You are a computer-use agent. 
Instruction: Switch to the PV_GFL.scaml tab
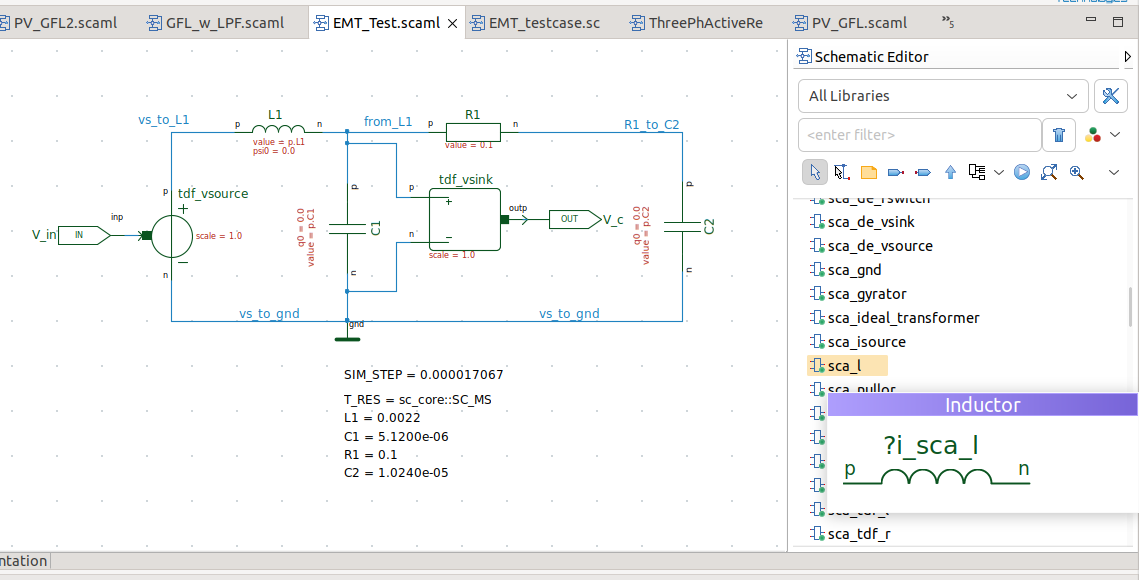pos(850,23)
